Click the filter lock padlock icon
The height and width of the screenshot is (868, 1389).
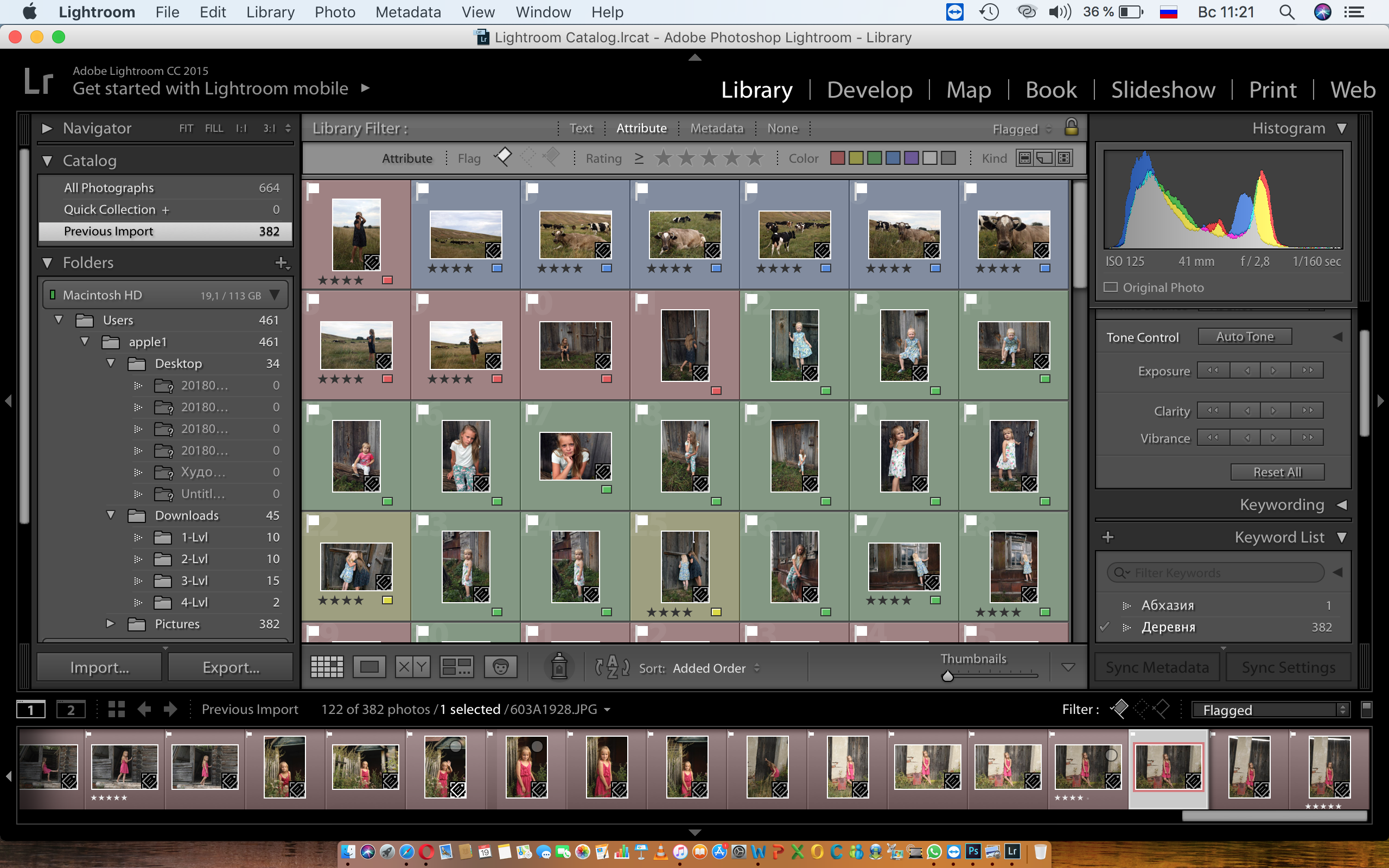pyautogui.click(x=1071, y=127)
